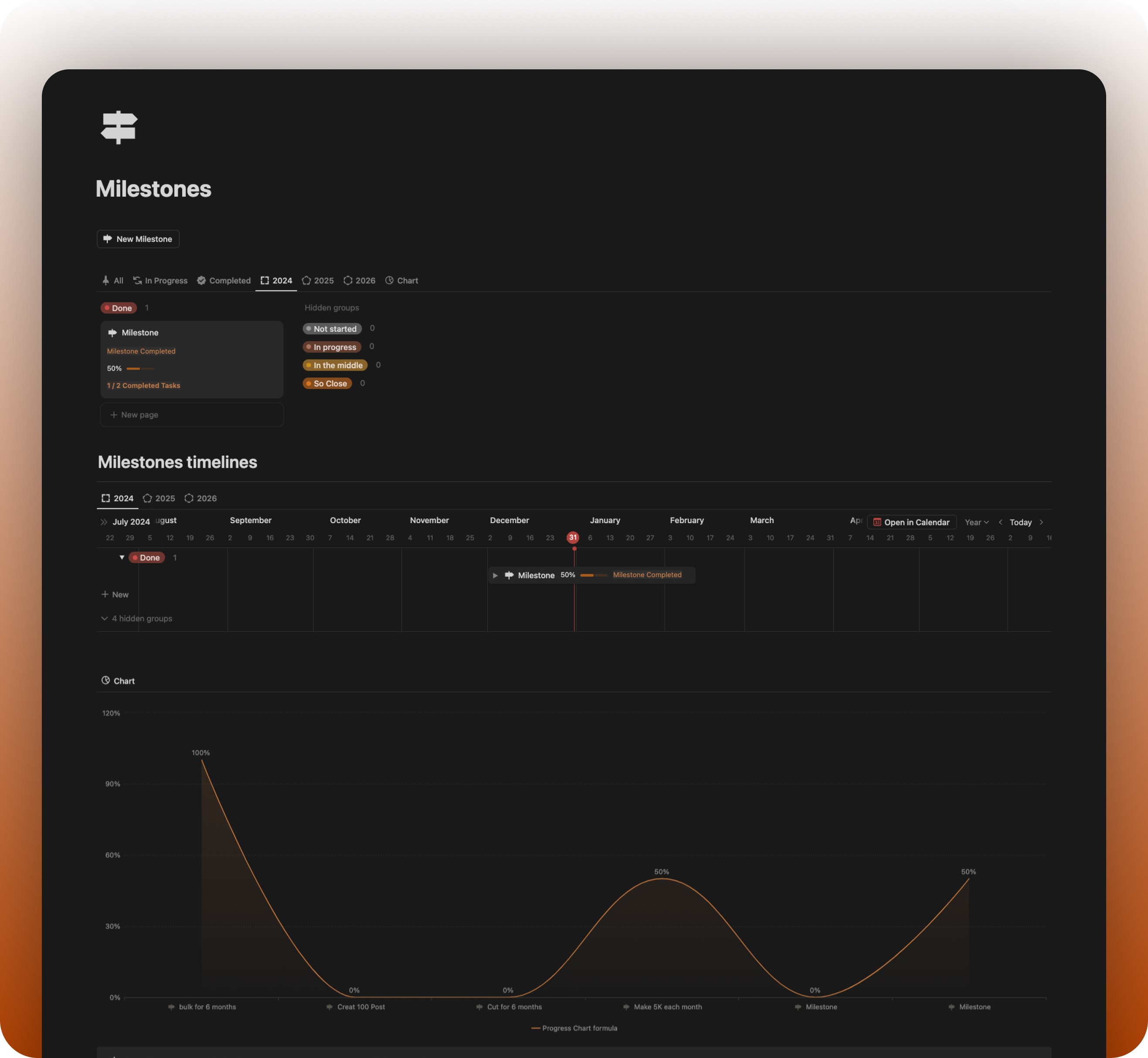Expand the Milestone timeline item triangle

point(495,575)
